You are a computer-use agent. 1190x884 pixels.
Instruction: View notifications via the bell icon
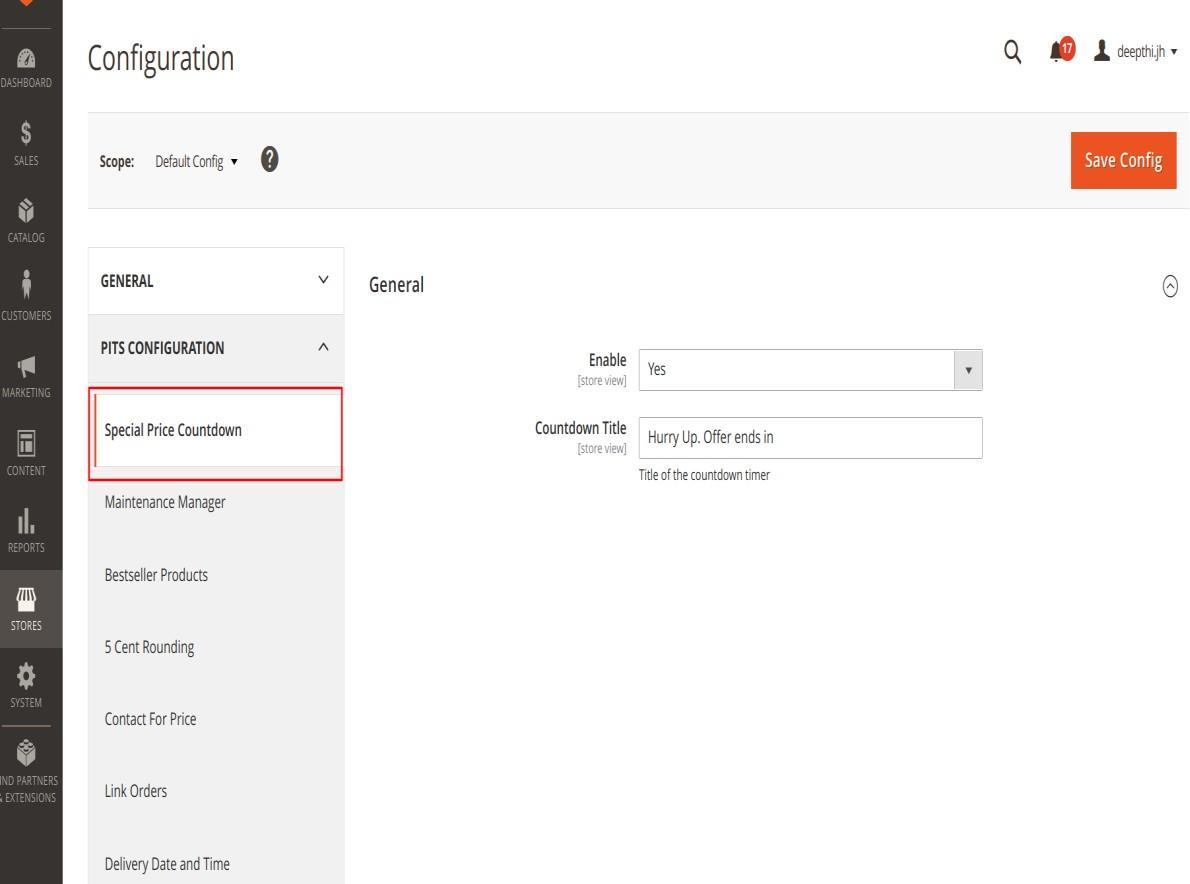coord(1061,51)
